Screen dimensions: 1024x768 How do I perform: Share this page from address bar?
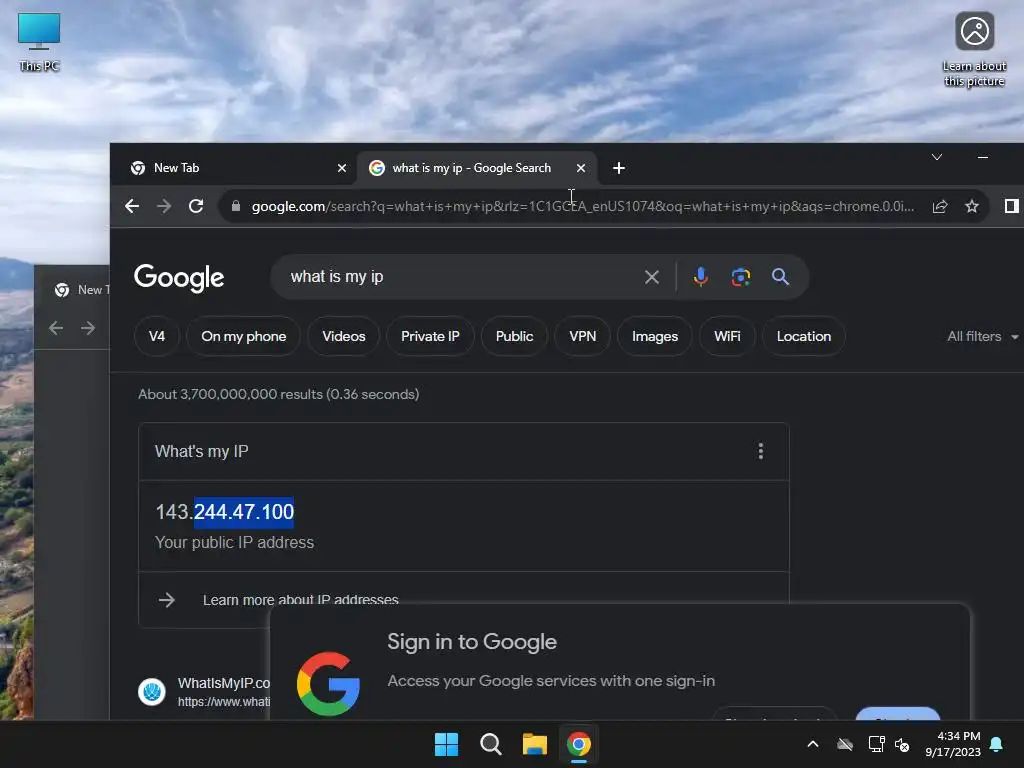click(x=940, y=206)
